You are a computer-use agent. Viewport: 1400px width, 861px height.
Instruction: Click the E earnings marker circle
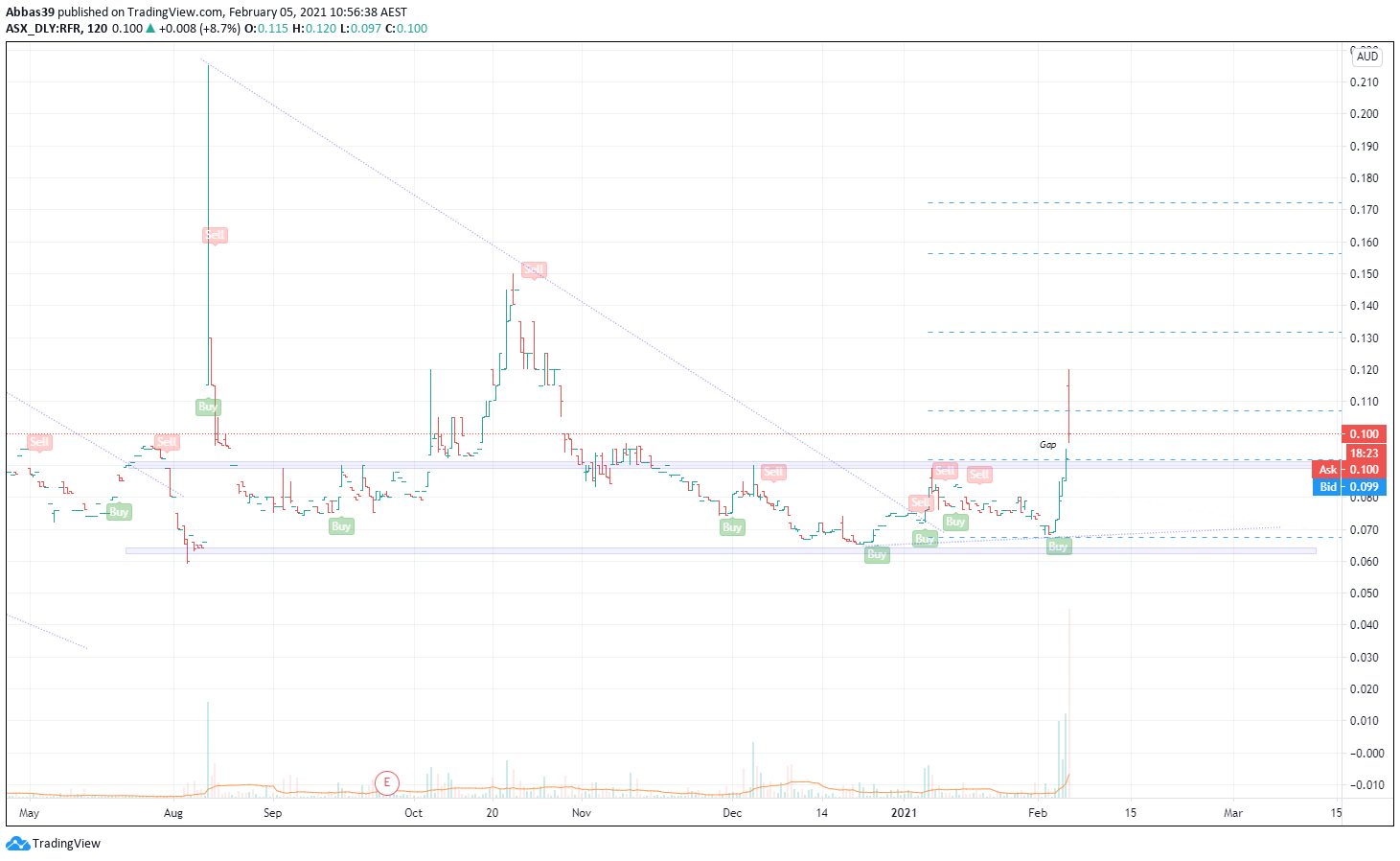coord(386,782)
